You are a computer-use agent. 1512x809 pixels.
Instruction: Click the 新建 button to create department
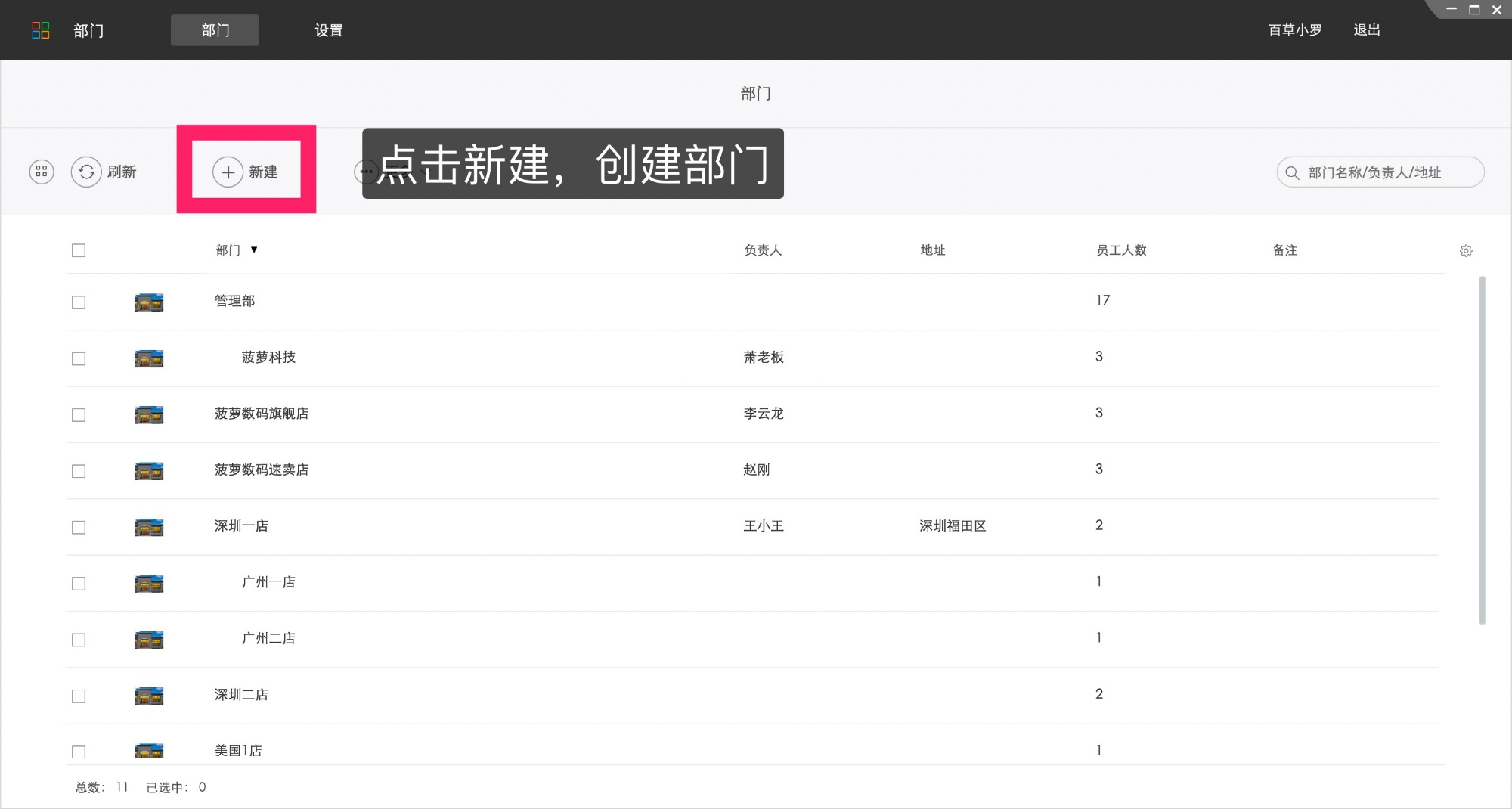pyautogui.click(x=247, y=172)
